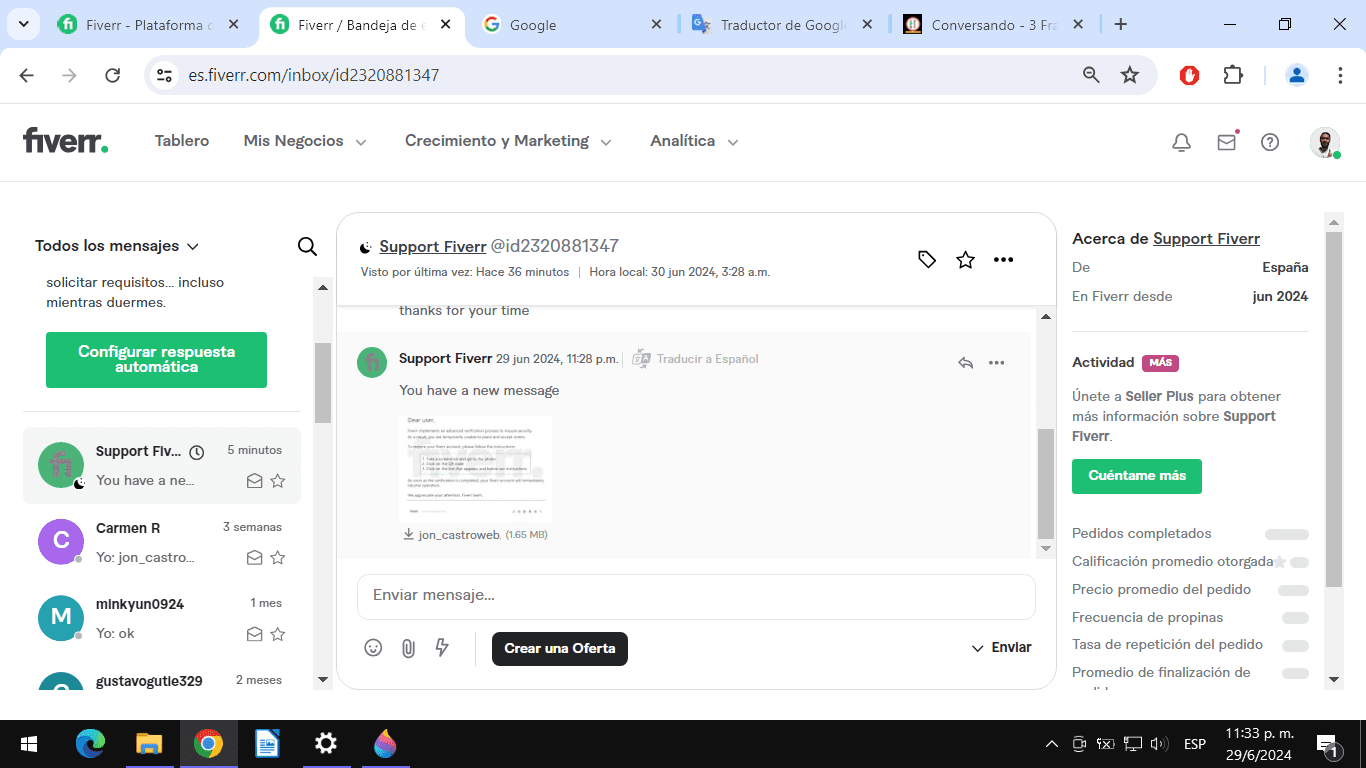This screenshot has width=1366, height=768.
Task: Click Crear una Oferta button
Action: point(560,648)
